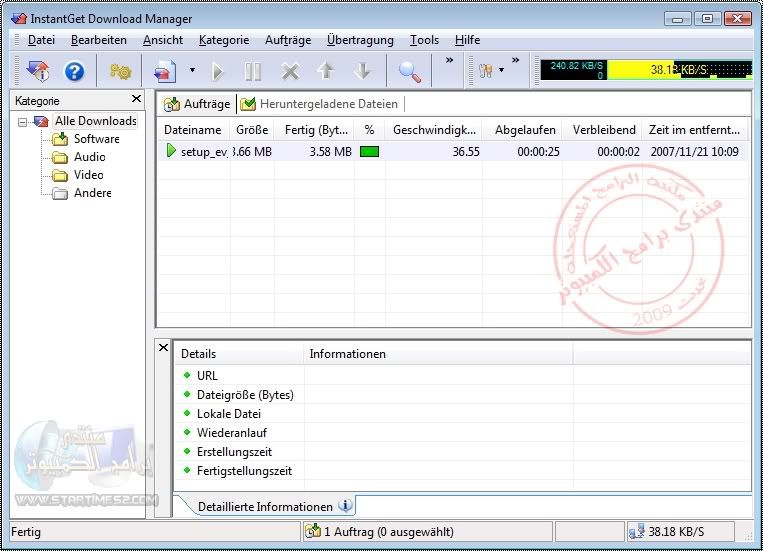Click the InstantGet info toolbar icon
The height and width of the screenshot is (551, 763).
38,71
